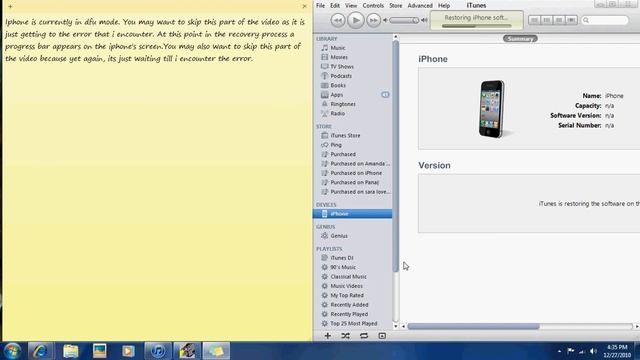This screenshot has width=640, height=360.
Task: Toggle shuffle at bottom of iTunes
Action: [345, 336]
